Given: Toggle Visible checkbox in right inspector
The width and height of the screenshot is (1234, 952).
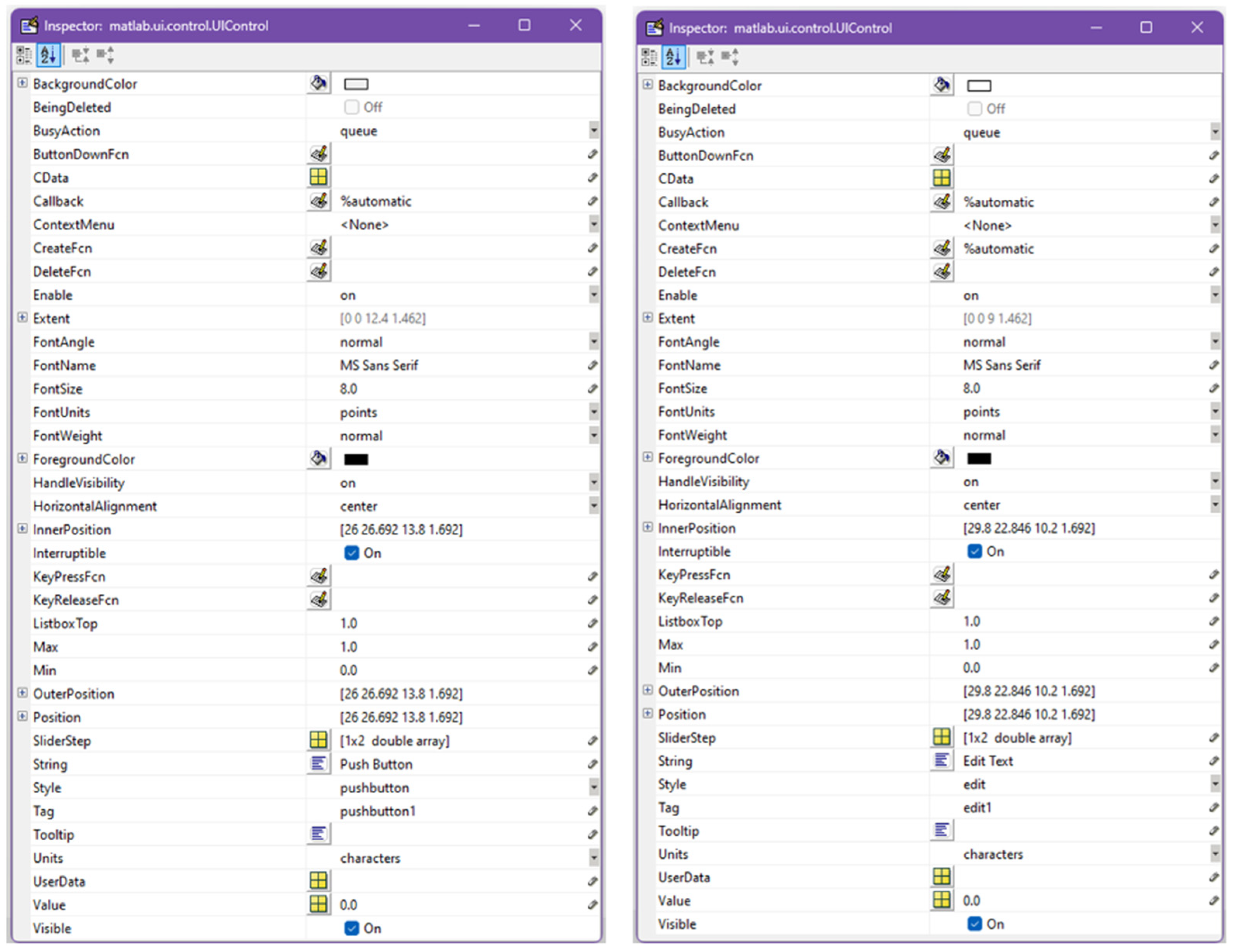Looking at the screenshot, I should [974, 924].
